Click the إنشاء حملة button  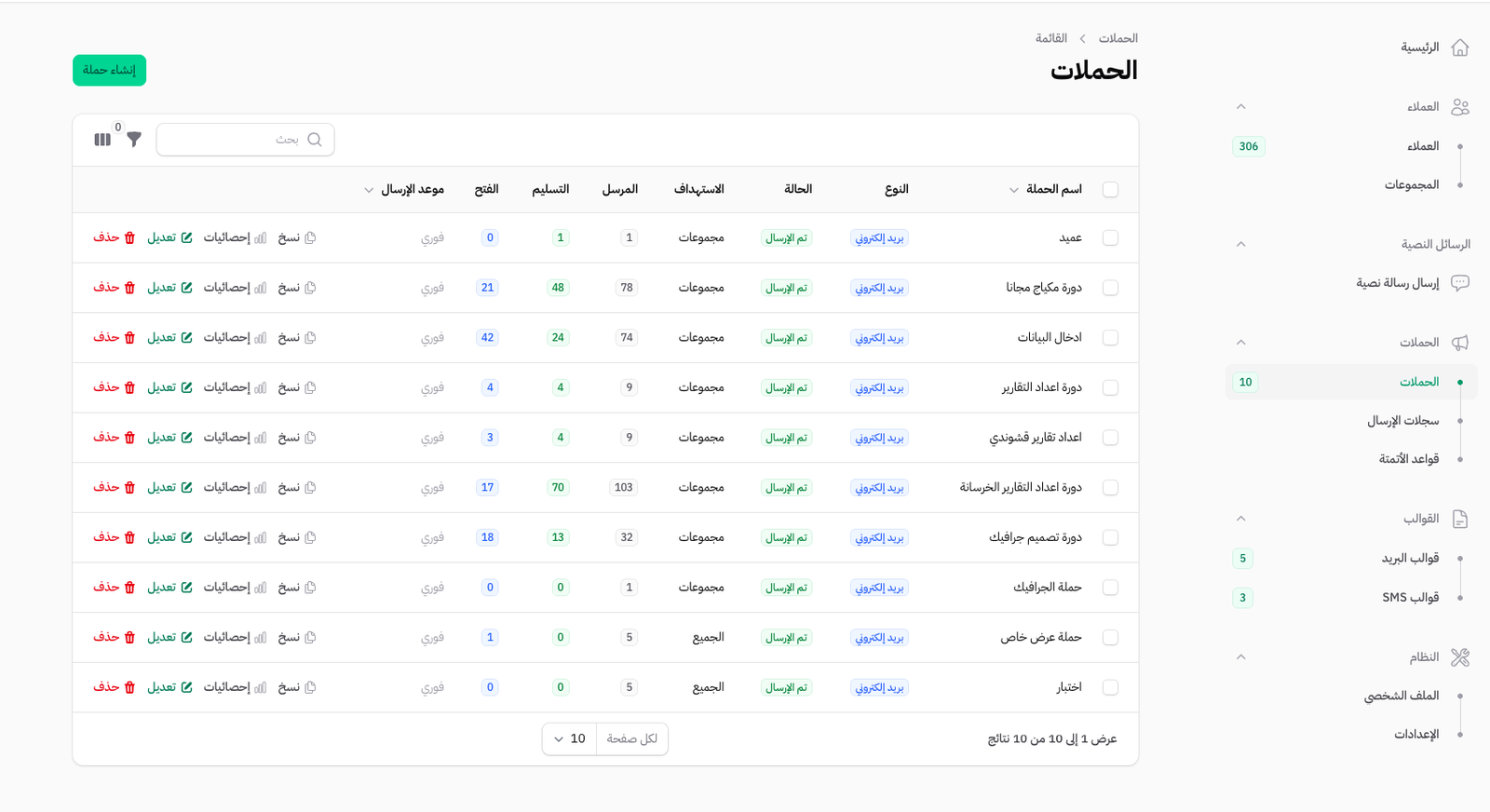coord(109,71)
